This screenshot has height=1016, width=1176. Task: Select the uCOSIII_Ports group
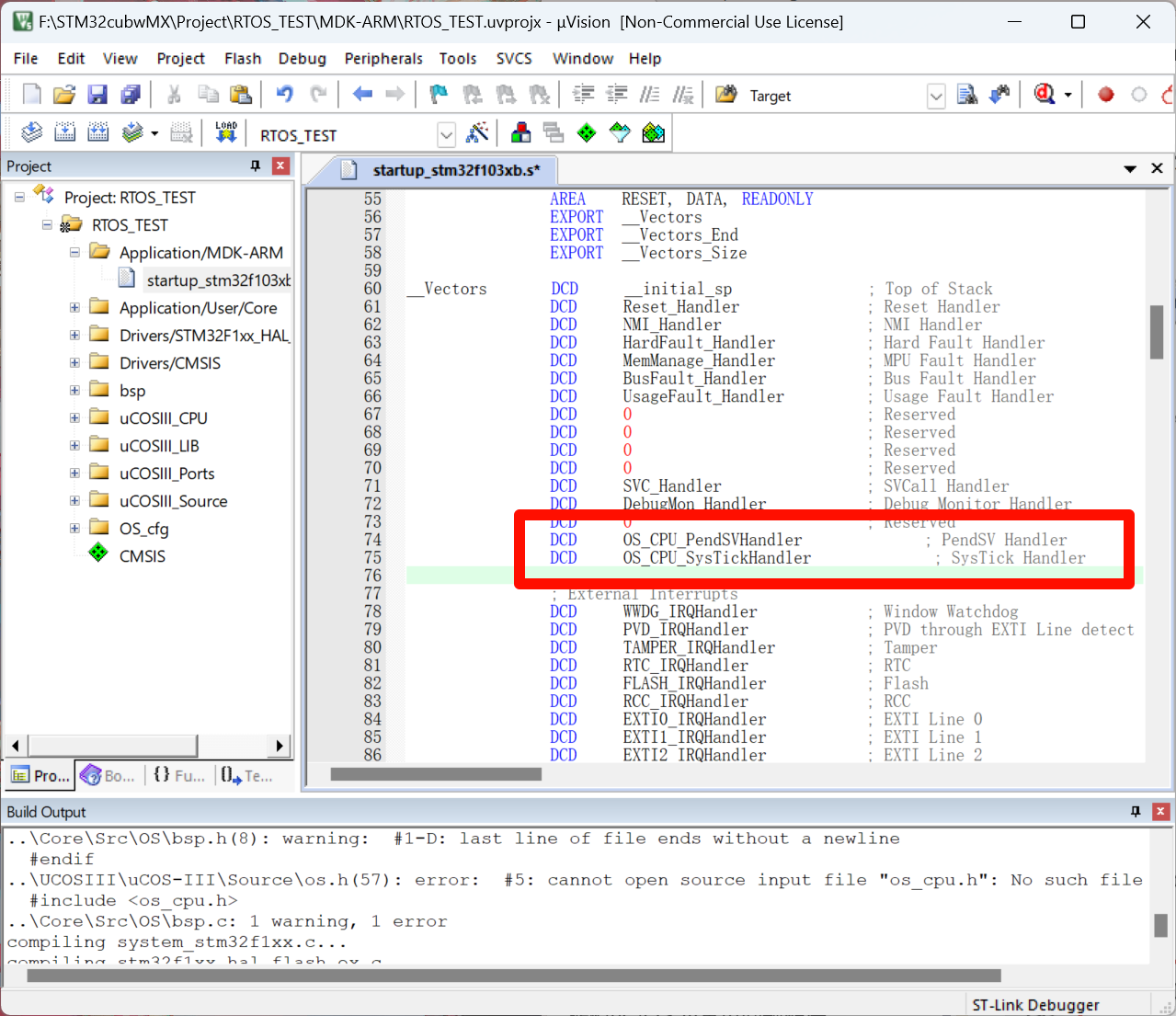[x=166, y=474]
